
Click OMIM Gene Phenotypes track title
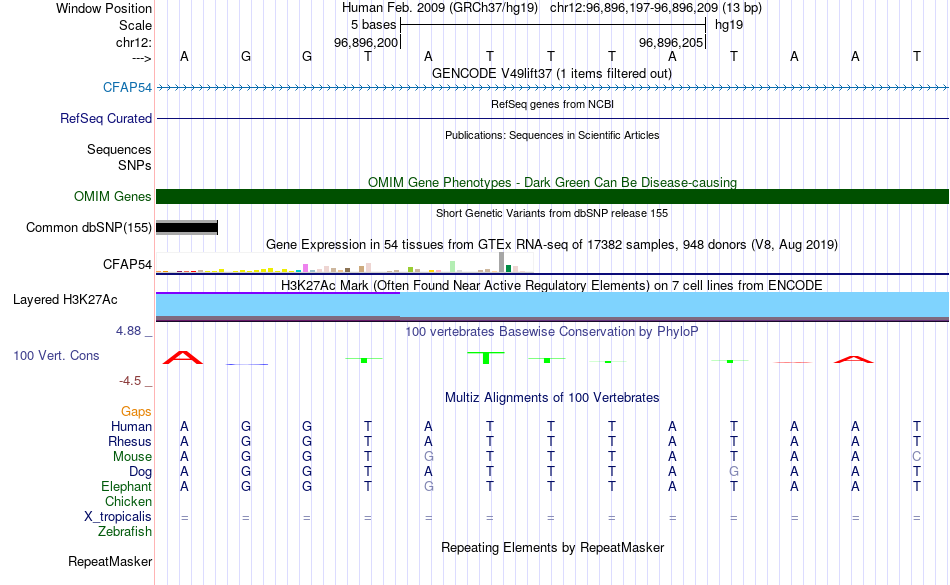point(553,182)
